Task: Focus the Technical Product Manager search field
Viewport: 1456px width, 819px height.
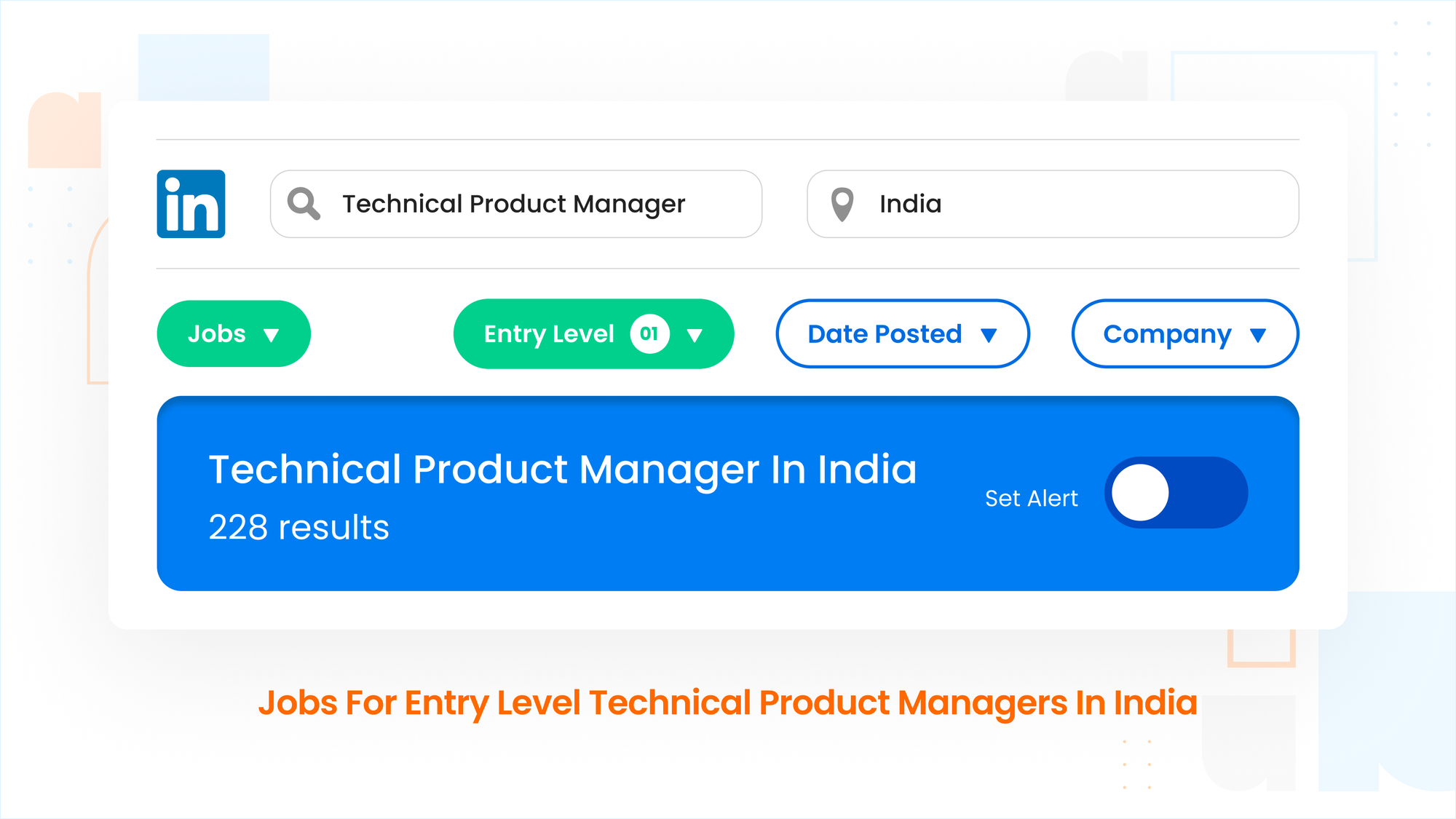Action: tap(515, 204)
